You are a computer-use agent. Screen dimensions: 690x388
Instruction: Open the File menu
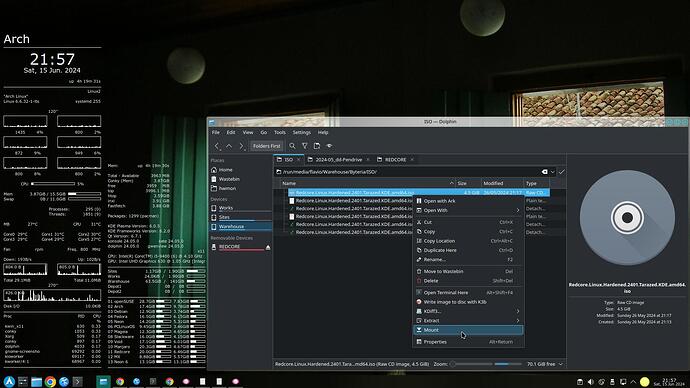[x=216, y=132]
